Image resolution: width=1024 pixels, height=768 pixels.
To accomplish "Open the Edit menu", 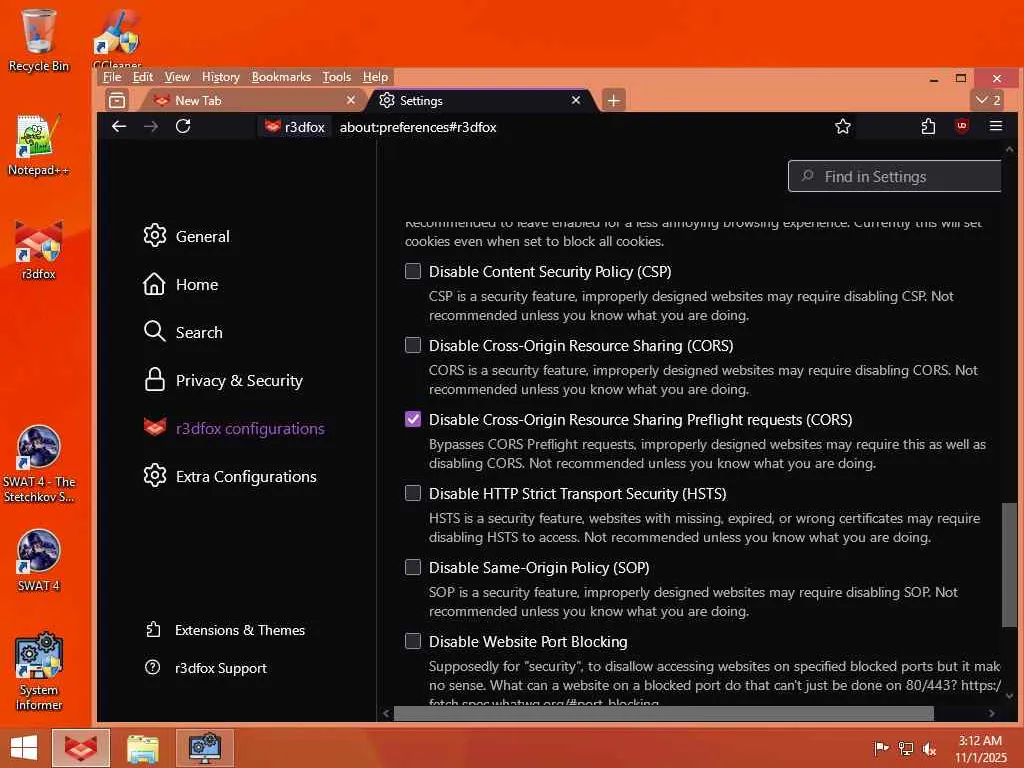I will (142, 77).
